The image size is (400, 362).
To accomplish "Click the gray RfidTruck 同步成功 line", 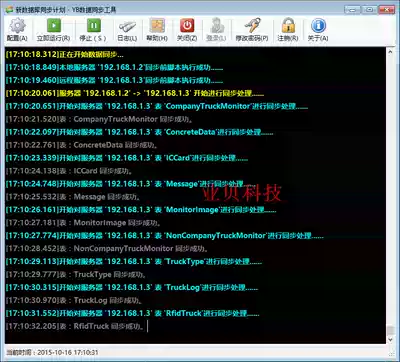I will [x=76, y=327].
